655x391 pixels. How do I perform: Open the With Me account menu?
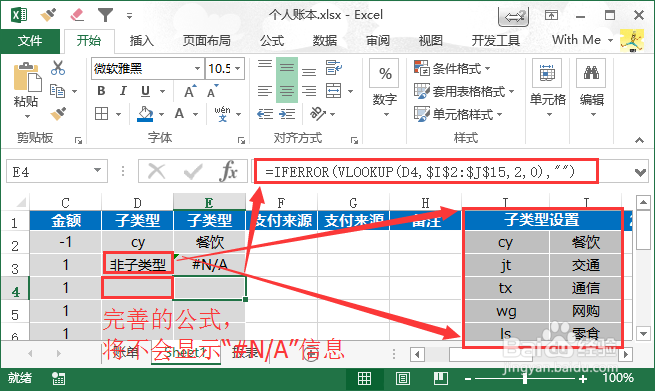coord(582,40)
